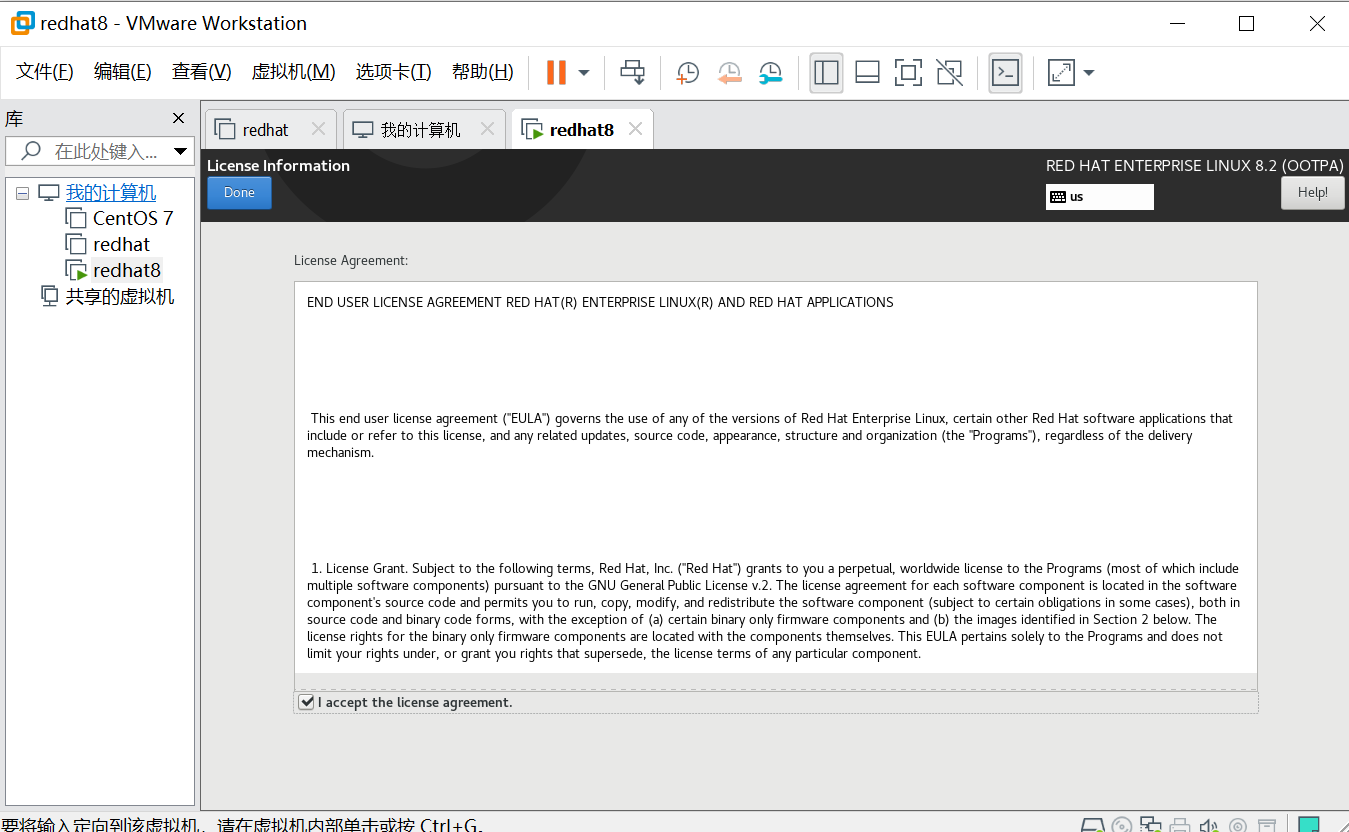Click the us keyboard layout indicator
The width and height of the screenshot is (1349, 832).
point(1099,197)
